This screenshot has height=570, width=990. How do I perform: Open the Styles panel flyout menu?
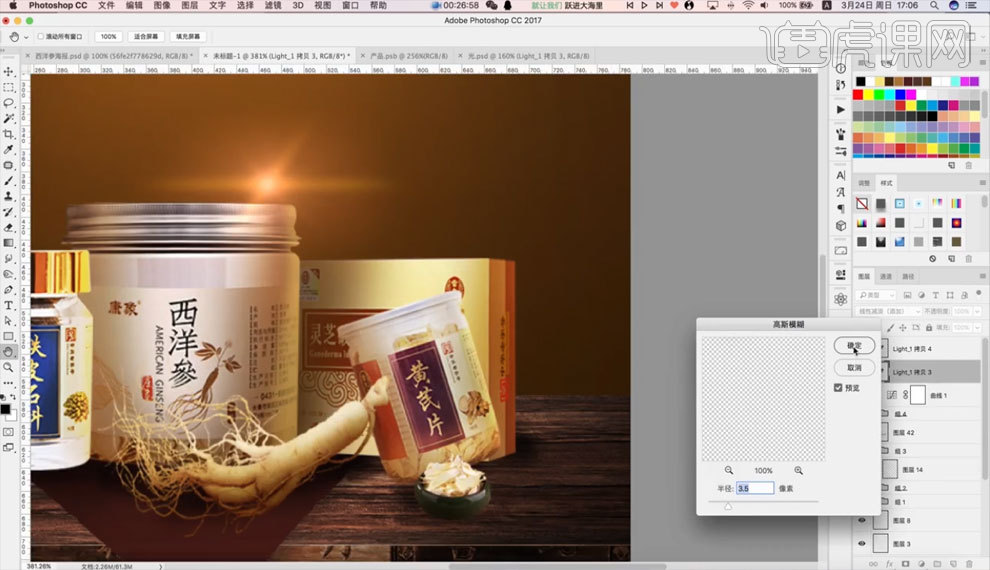coord(982,182)
